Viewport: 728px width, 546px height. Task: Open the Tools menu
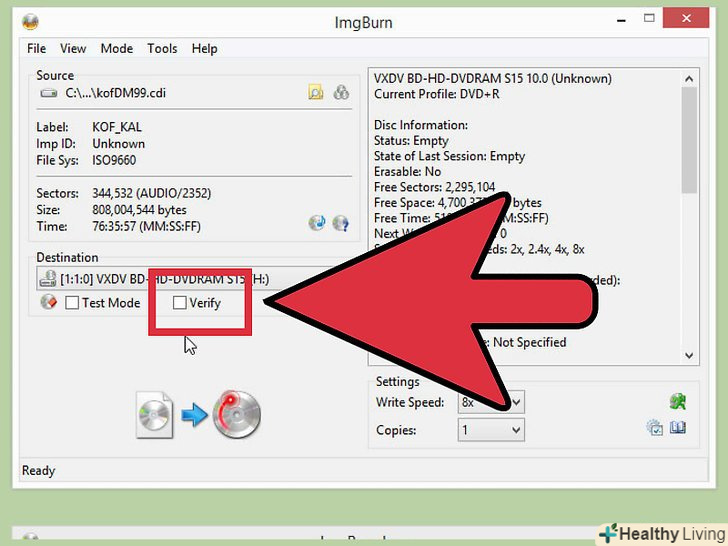point(162,48)
